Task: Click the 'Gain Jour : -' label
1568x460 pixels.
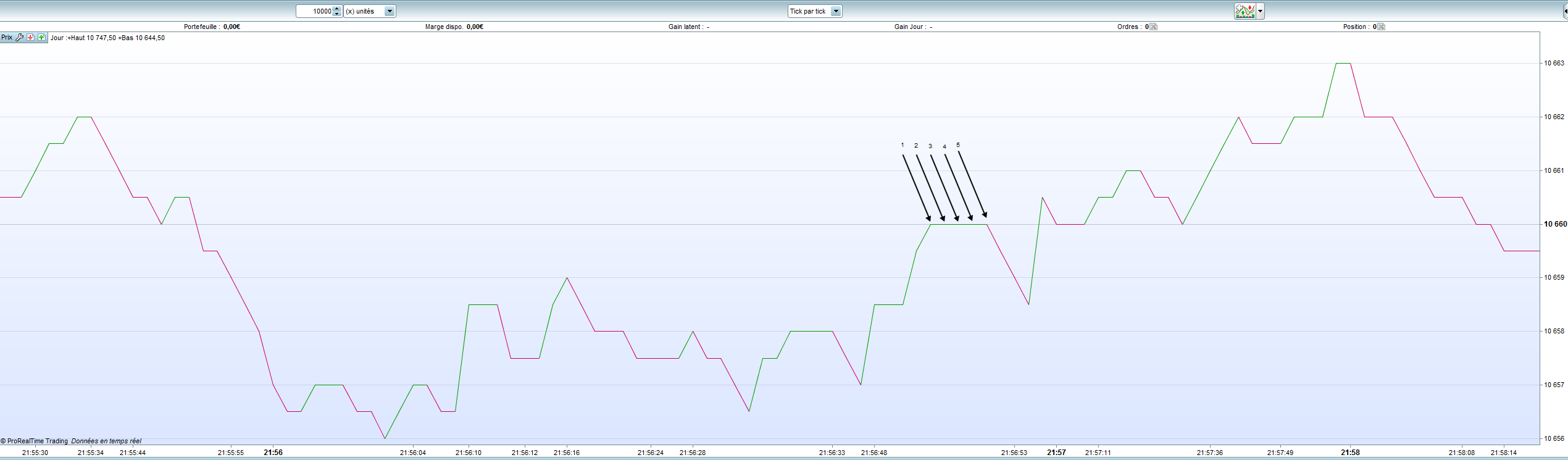Action: coord(914,27)
